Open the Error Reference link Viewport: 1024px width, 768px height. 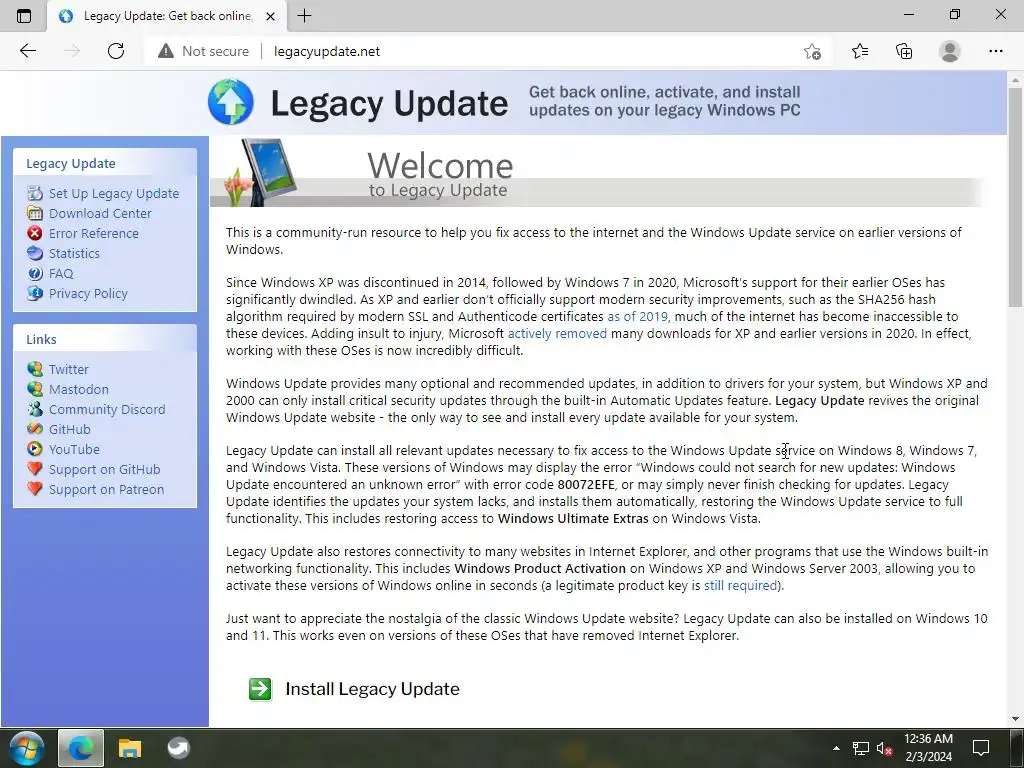click(x=93, y=233)
